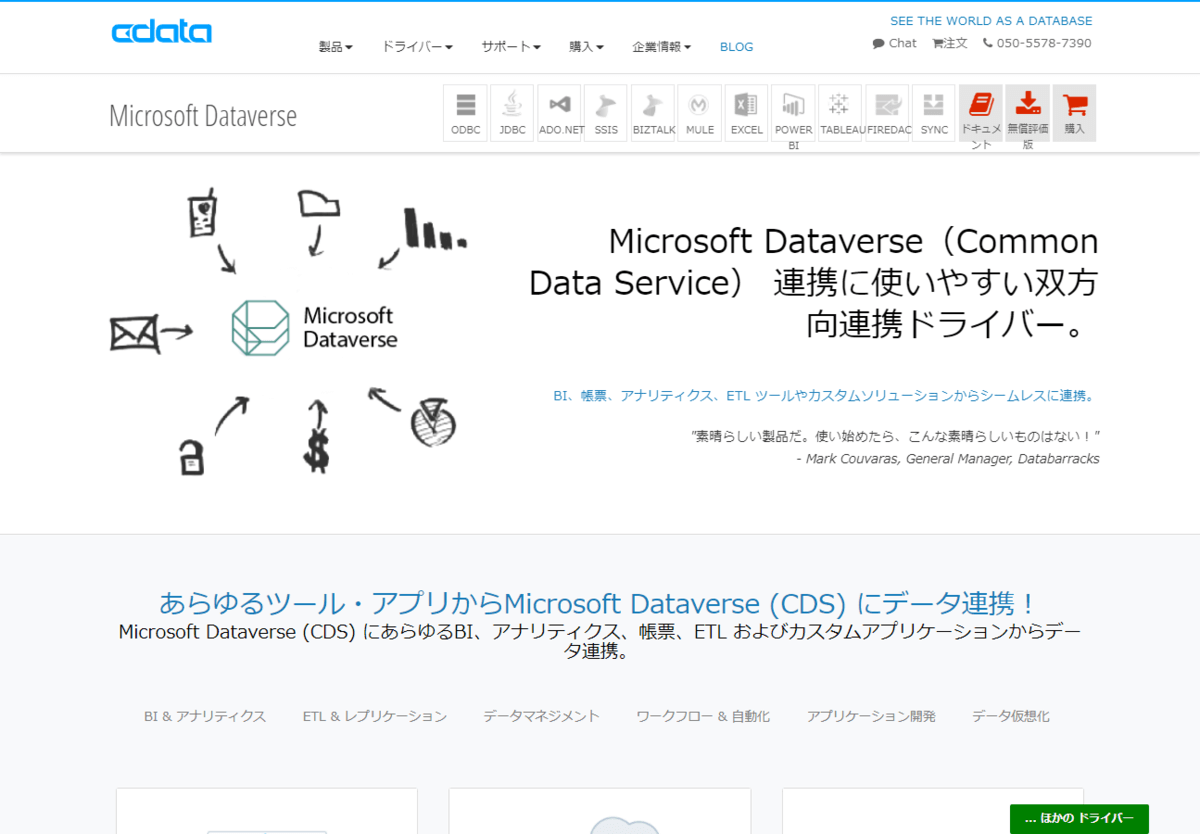Expand the 購入 dropdown menu
Viewport: 1200px width, 834px height.
pos(587,47)
